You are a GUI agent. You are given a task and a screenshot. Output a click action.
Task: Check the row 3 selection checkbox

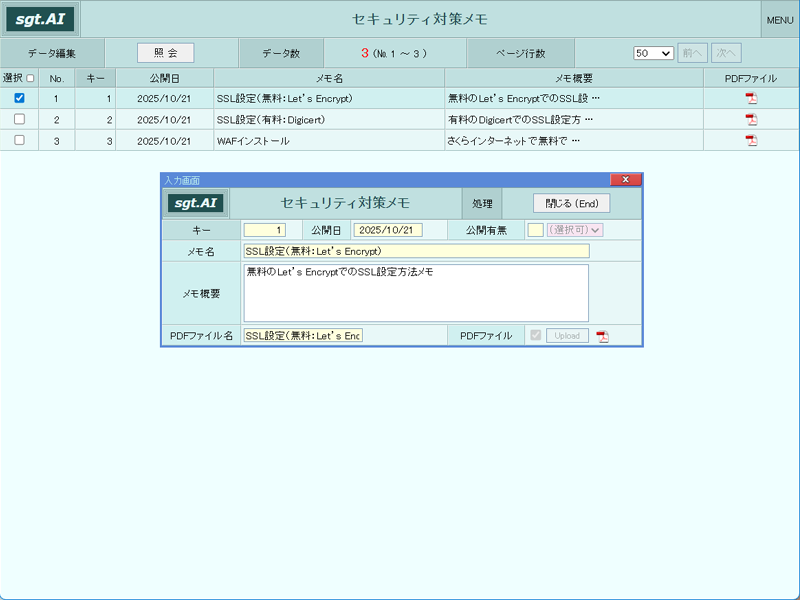19,140
